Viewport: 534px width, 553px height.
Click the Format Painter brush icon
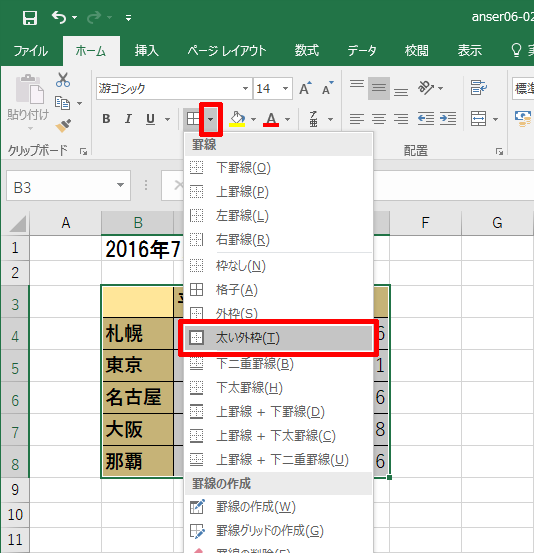(63, 126)
